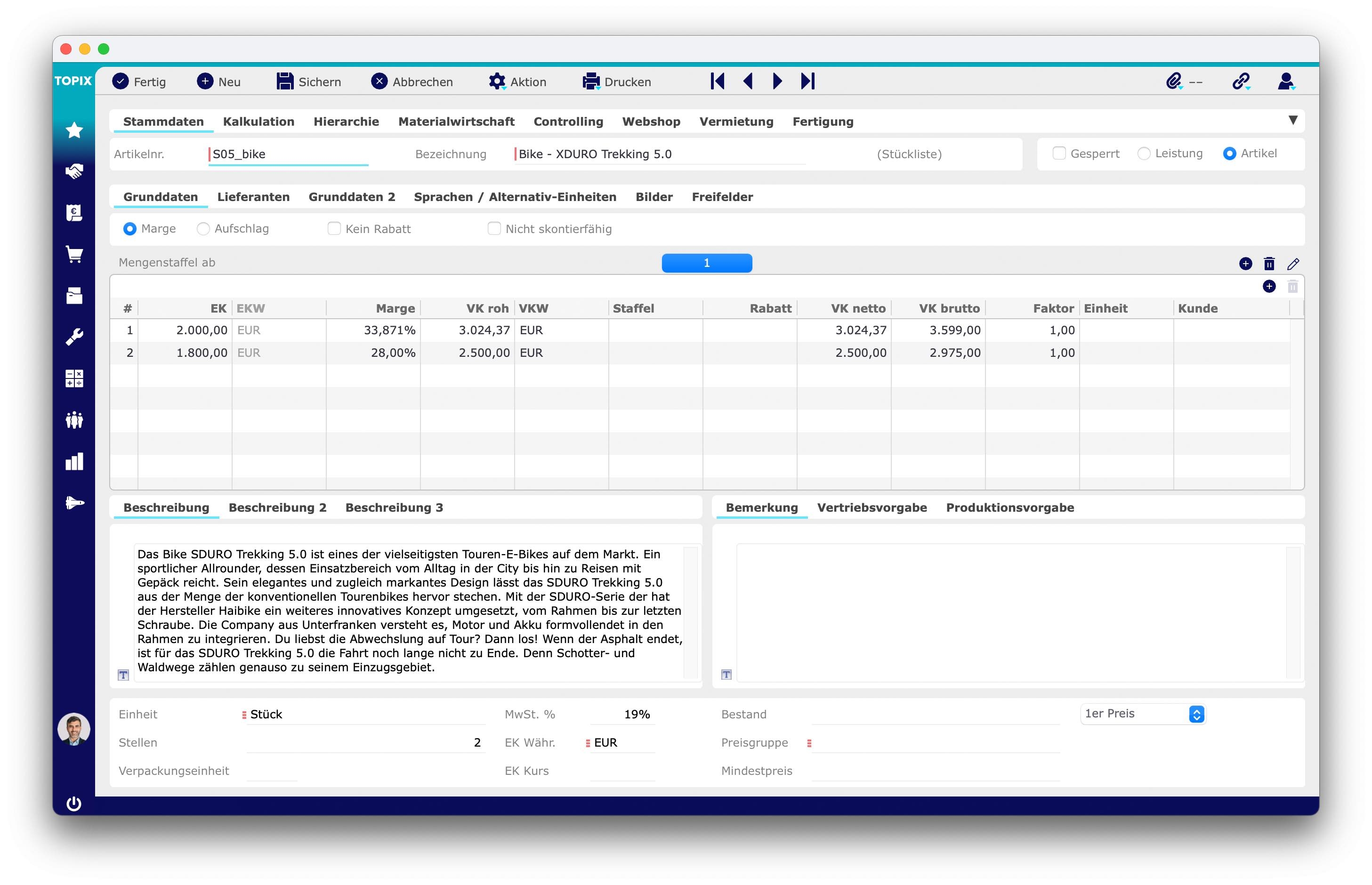Open the 1er Preis dropdown
1372x885 pixels.
[1143, 714]
